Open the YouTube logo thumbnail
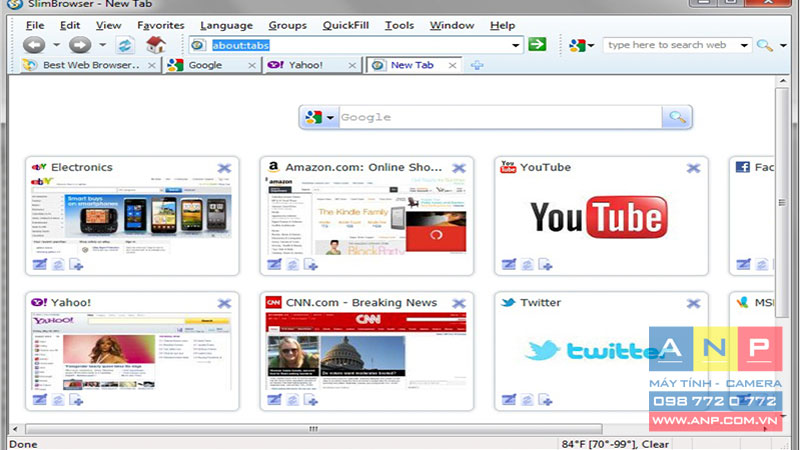This screenshot has width=800, height=450. click(601, 216)
